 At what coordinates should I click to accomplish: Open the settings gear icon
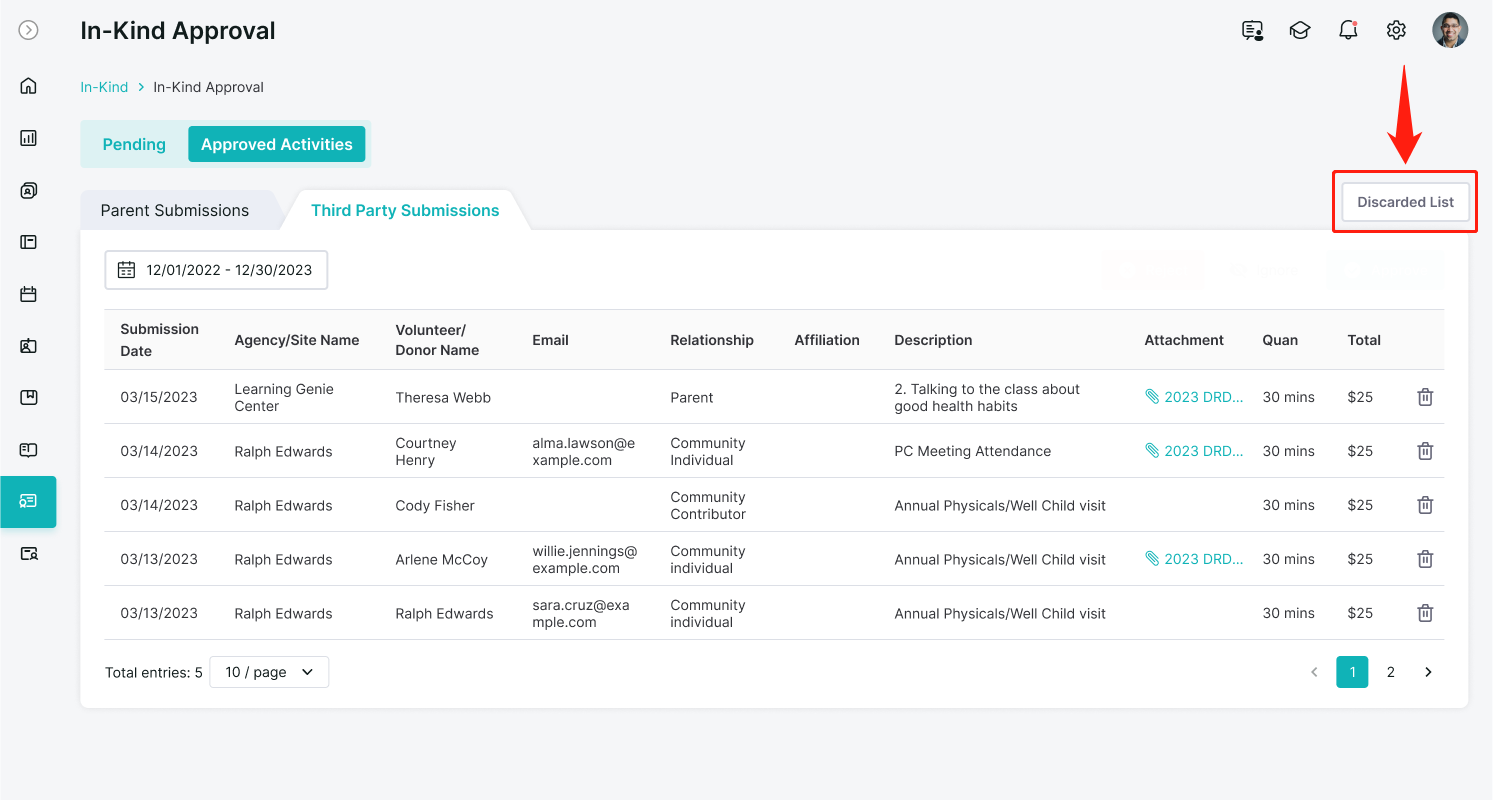pyautogui.click(x=1396, y=30)
